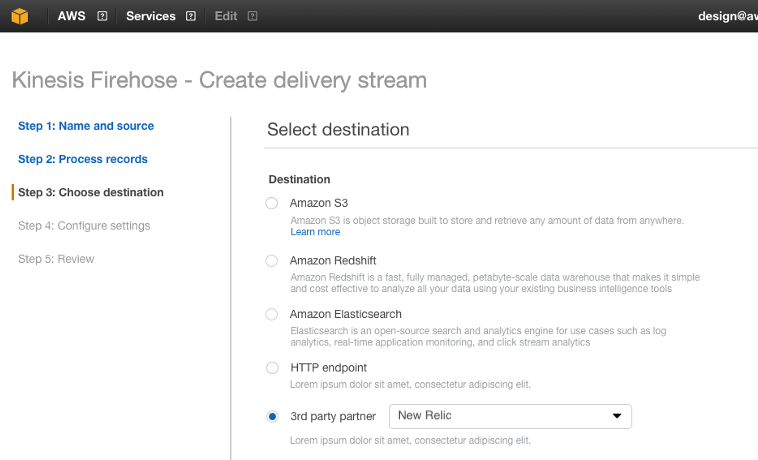Viewport: 758px width, 460px height.
Task: Click the help icon next to Services
Action: point(191,16)
